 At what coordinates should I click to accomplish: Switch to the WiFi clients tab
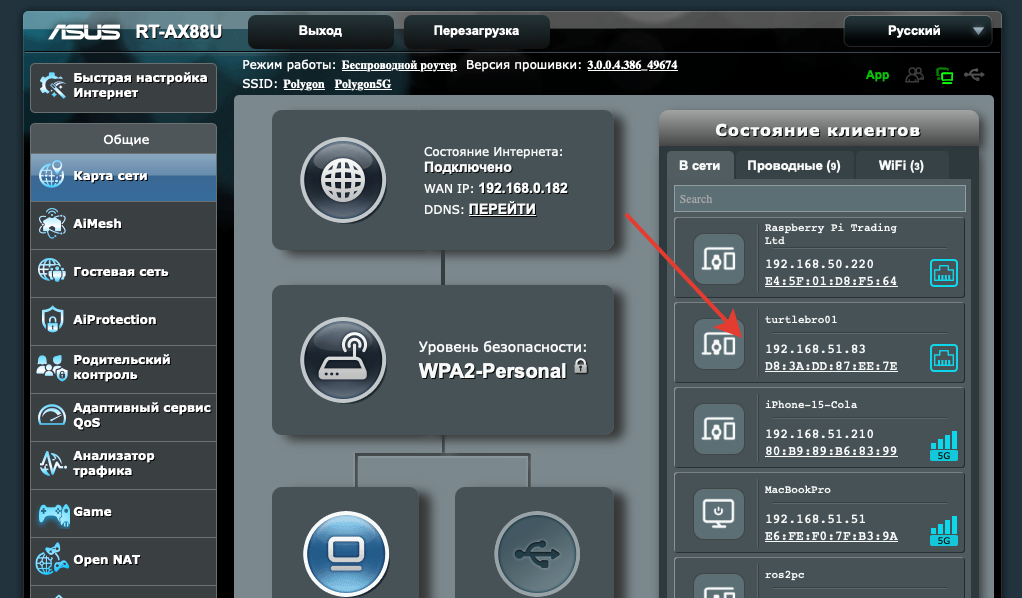900,165
